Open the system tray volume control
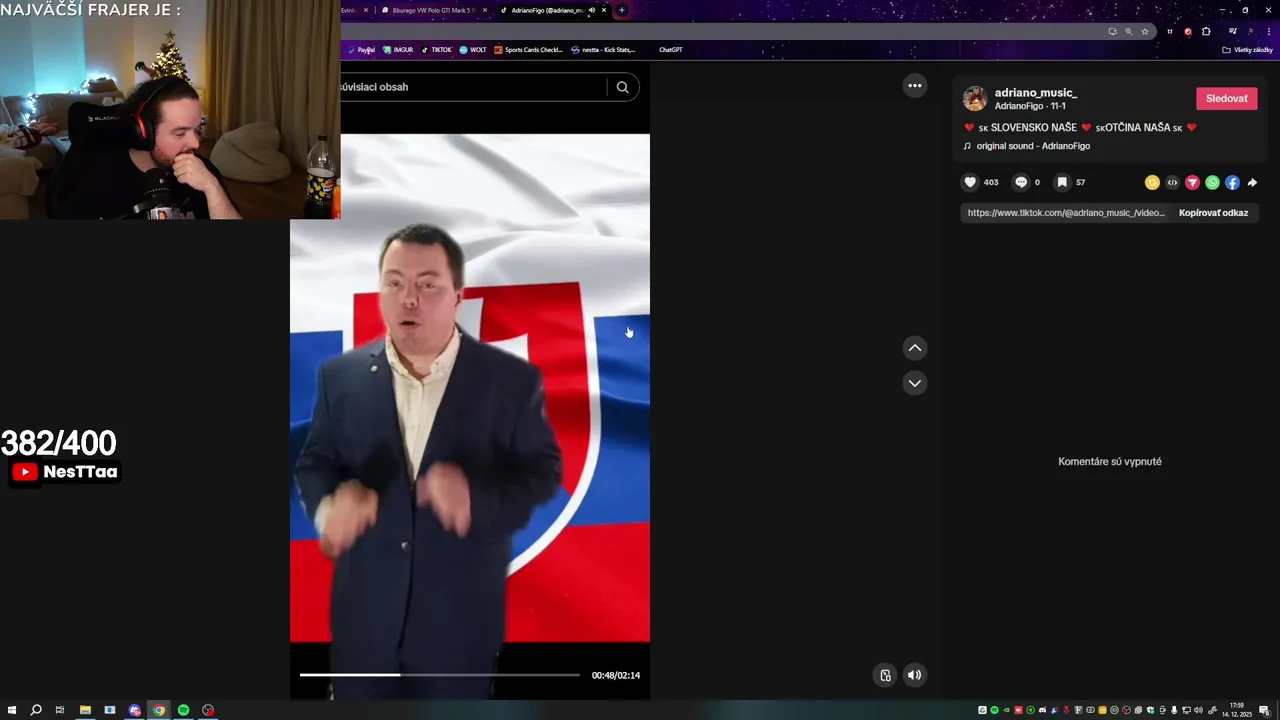 coord(1198,710)
